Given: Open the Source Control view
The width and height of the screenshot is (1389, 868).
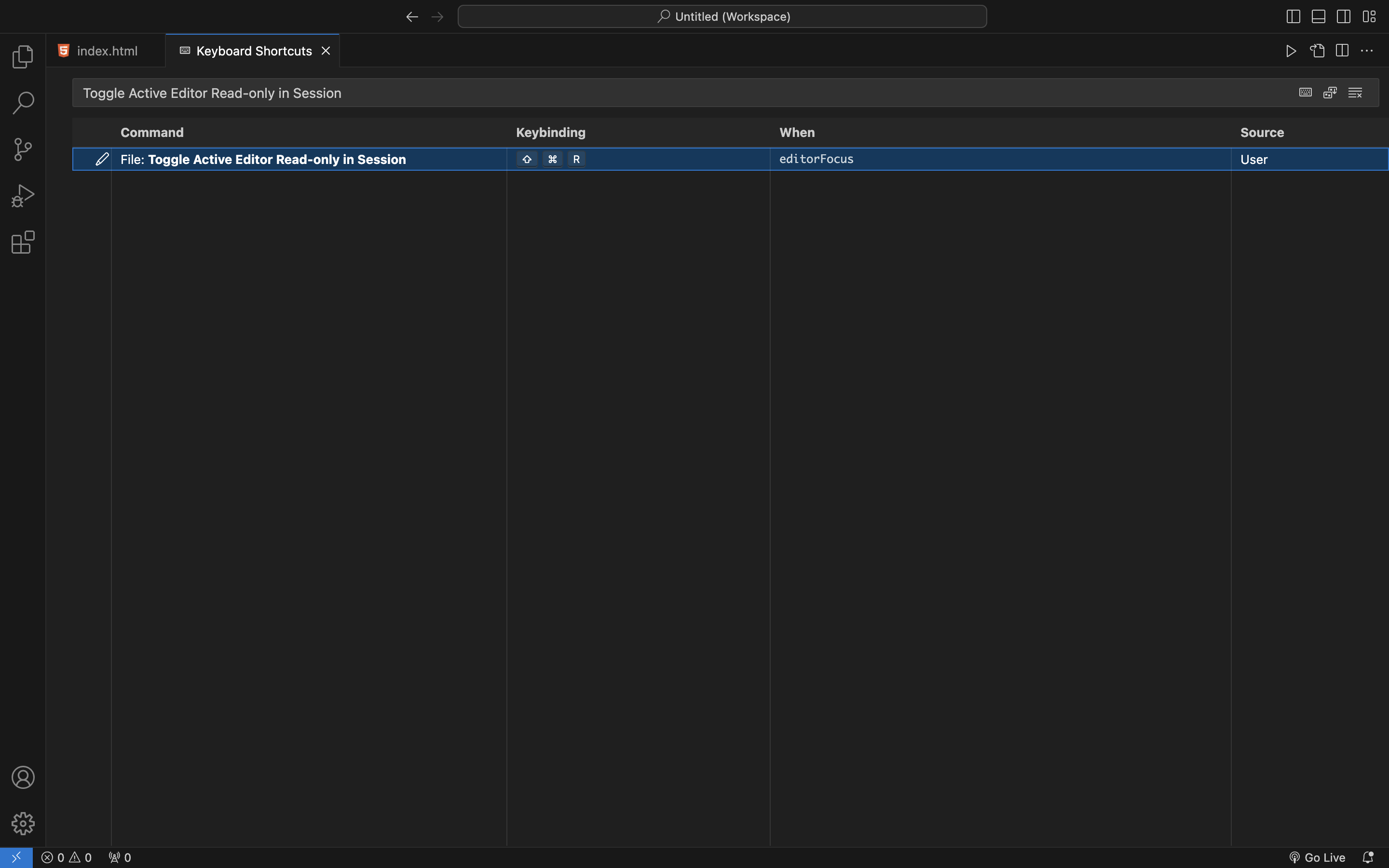Looking at the screenshot, I should pyautogui.click(x=23, y=149).
